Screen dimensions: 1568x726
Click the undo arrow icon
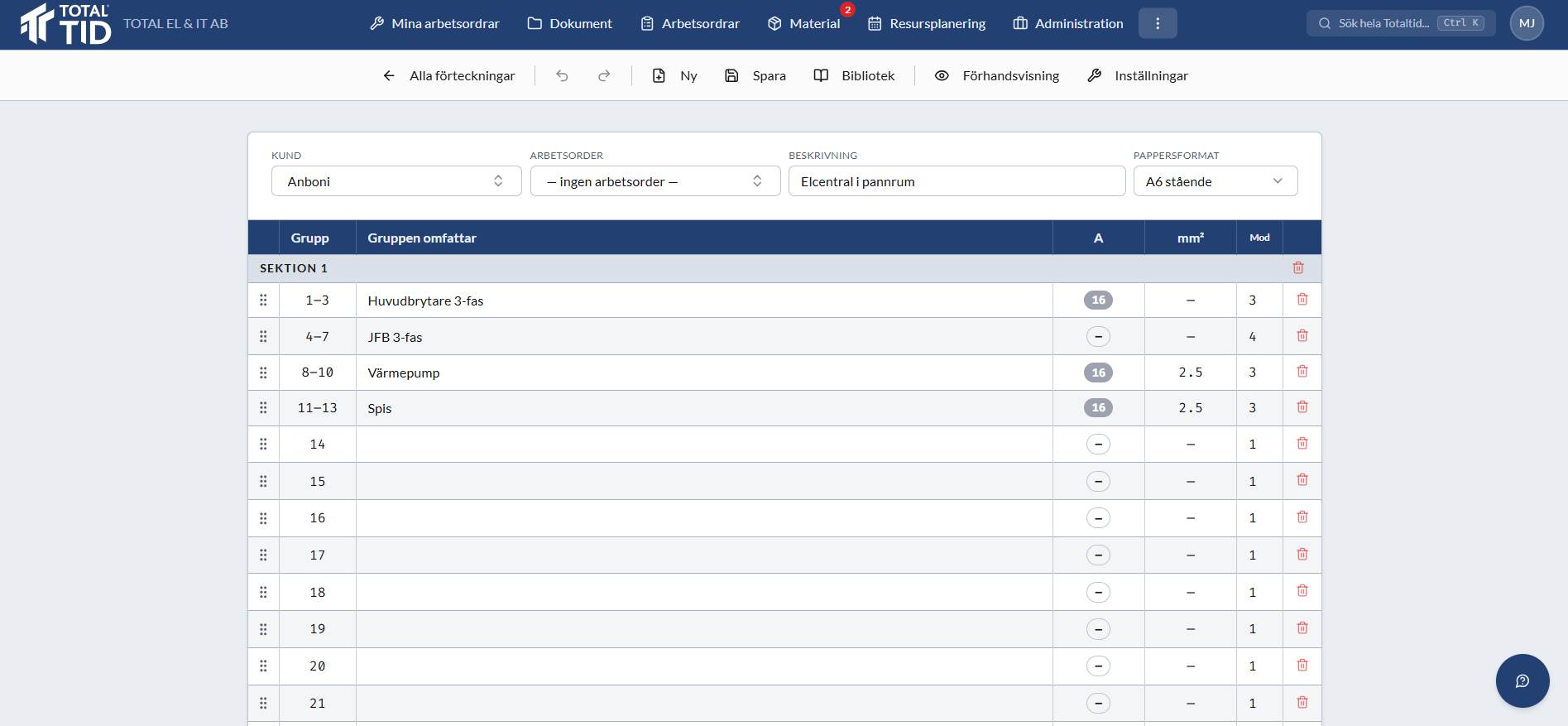pyautogui.click(x=562, y=75)
